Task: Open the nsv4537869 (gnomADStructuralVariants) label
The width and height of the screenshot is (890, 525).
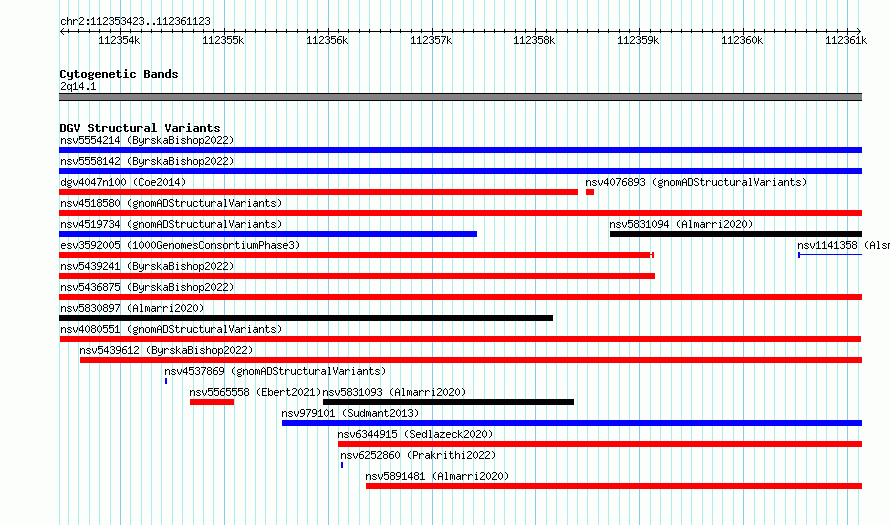Action: pyautogui.click(x=275, y=371)
